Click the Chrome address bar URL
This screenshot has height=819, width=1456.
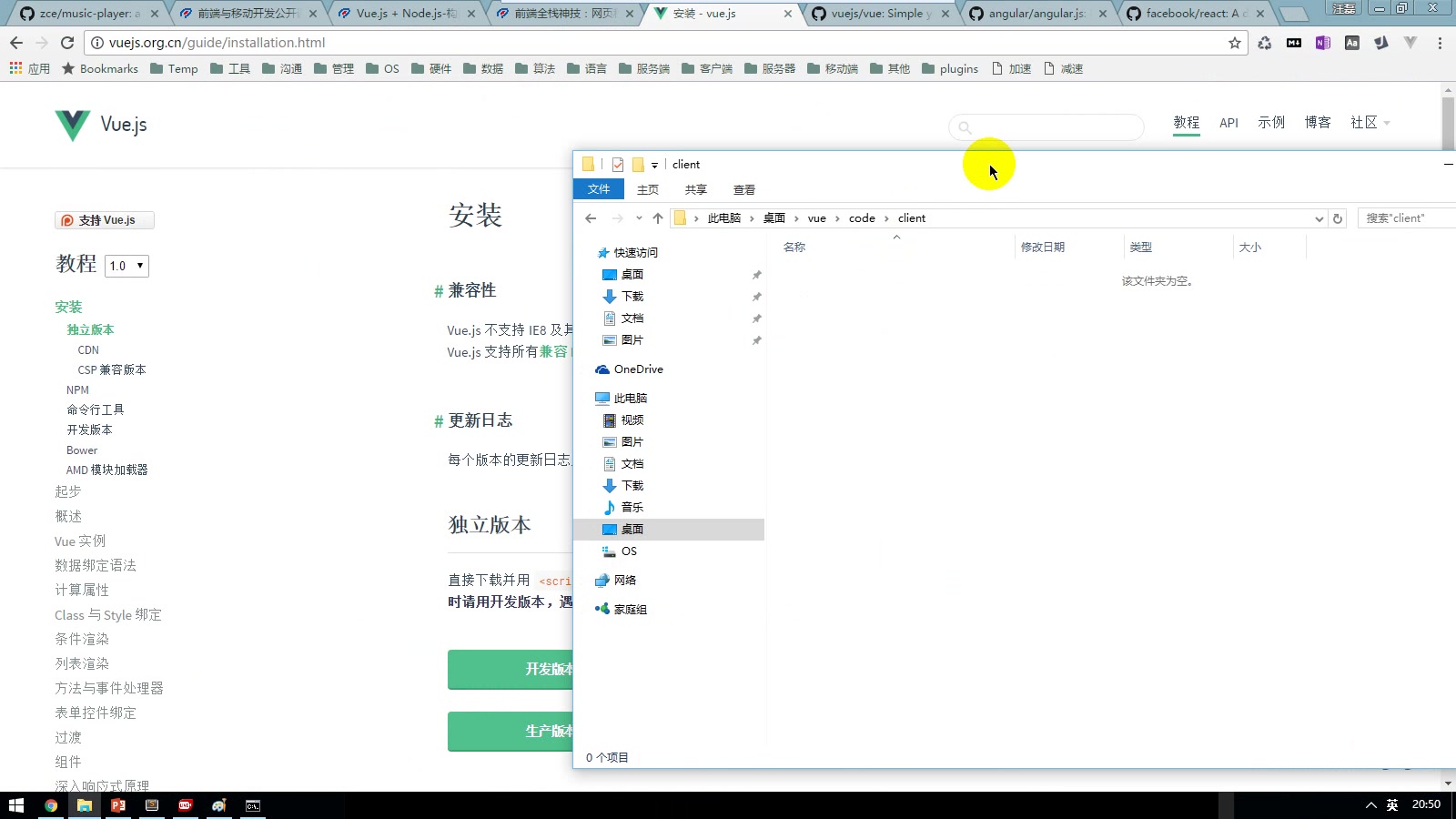(217, 43)
